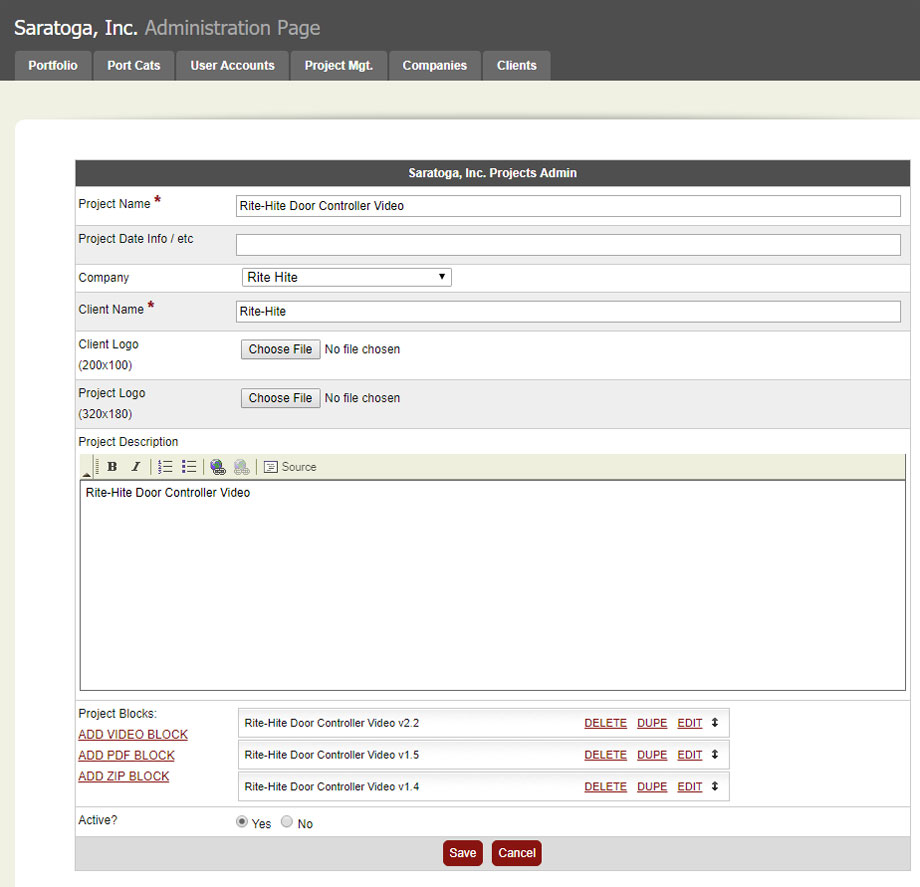Insert a numbered list in description
This screenshot has height=887, width=920.
click(x=165, y=467)
